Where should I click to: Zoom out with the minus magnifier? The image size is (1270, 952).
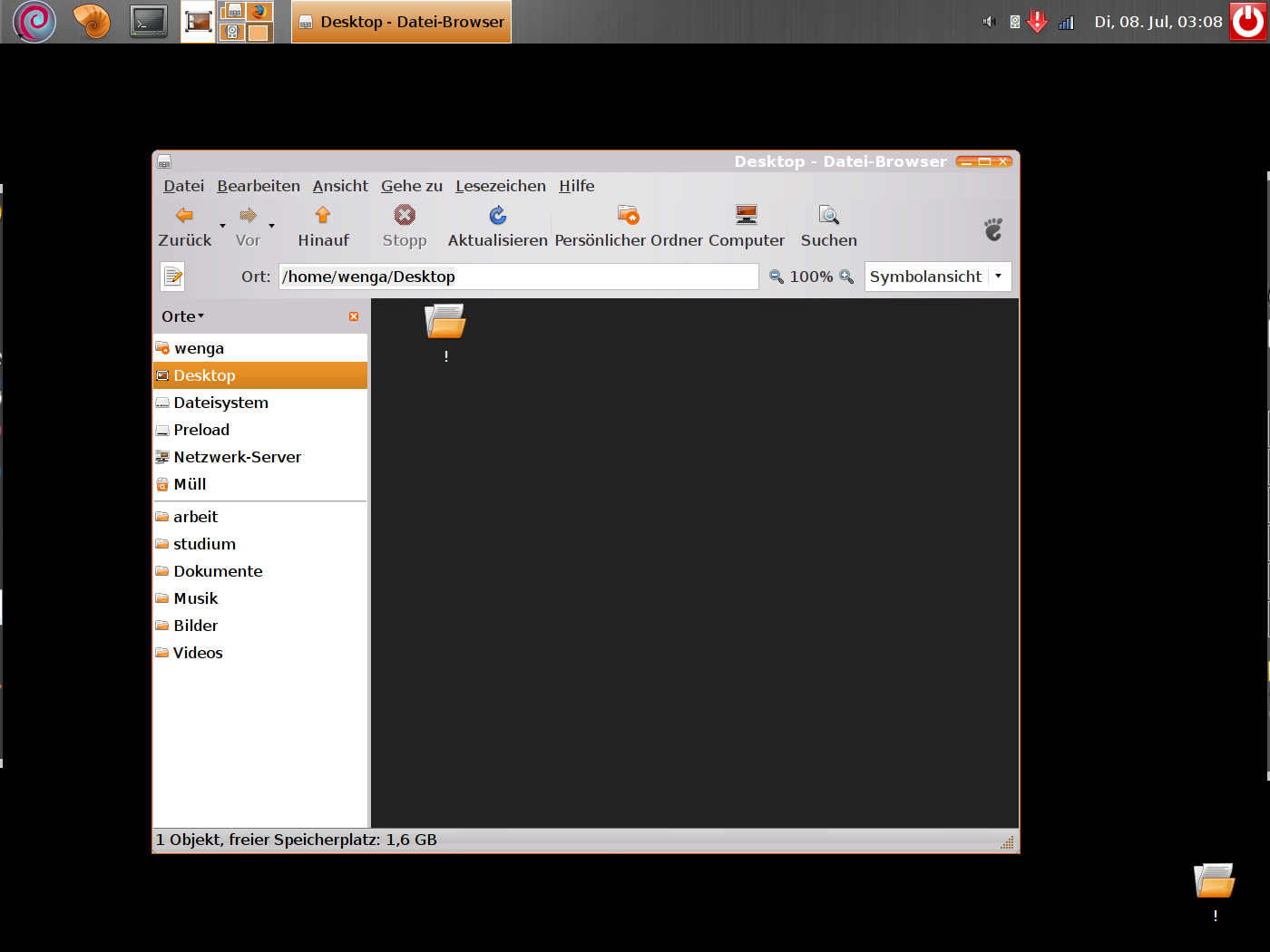coord(777,277)
